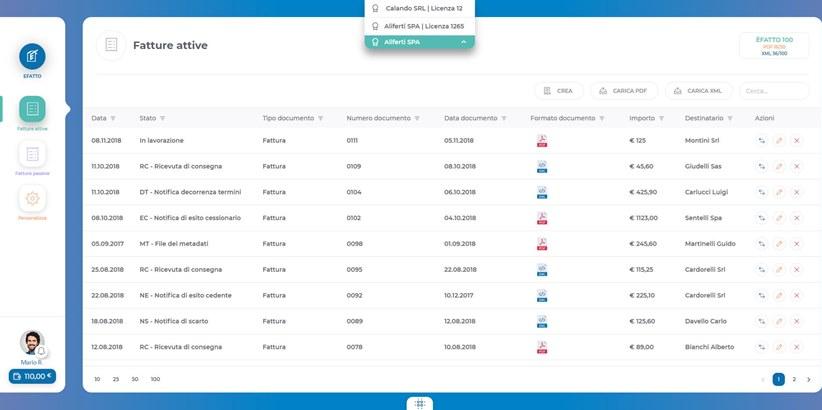Open the Importo column filter
Image resolution: width=822 pixels, height=410 pixels.
point(664,118)
